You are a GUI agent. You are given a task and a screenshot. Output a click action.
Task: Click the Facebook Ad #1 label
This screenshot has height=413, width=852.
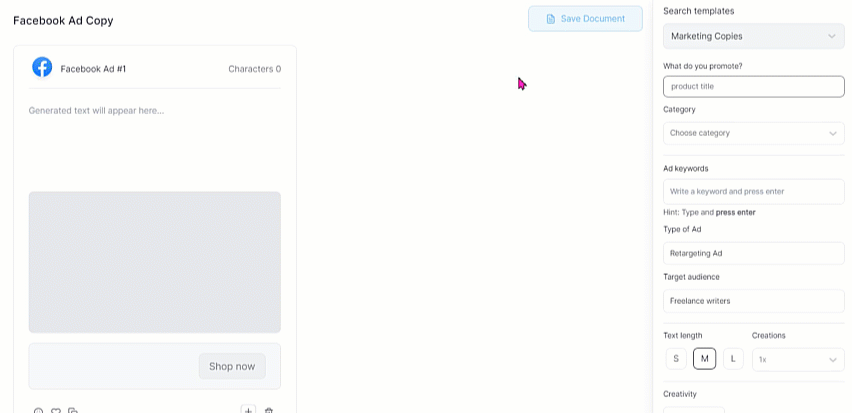(x=93, y=69)
